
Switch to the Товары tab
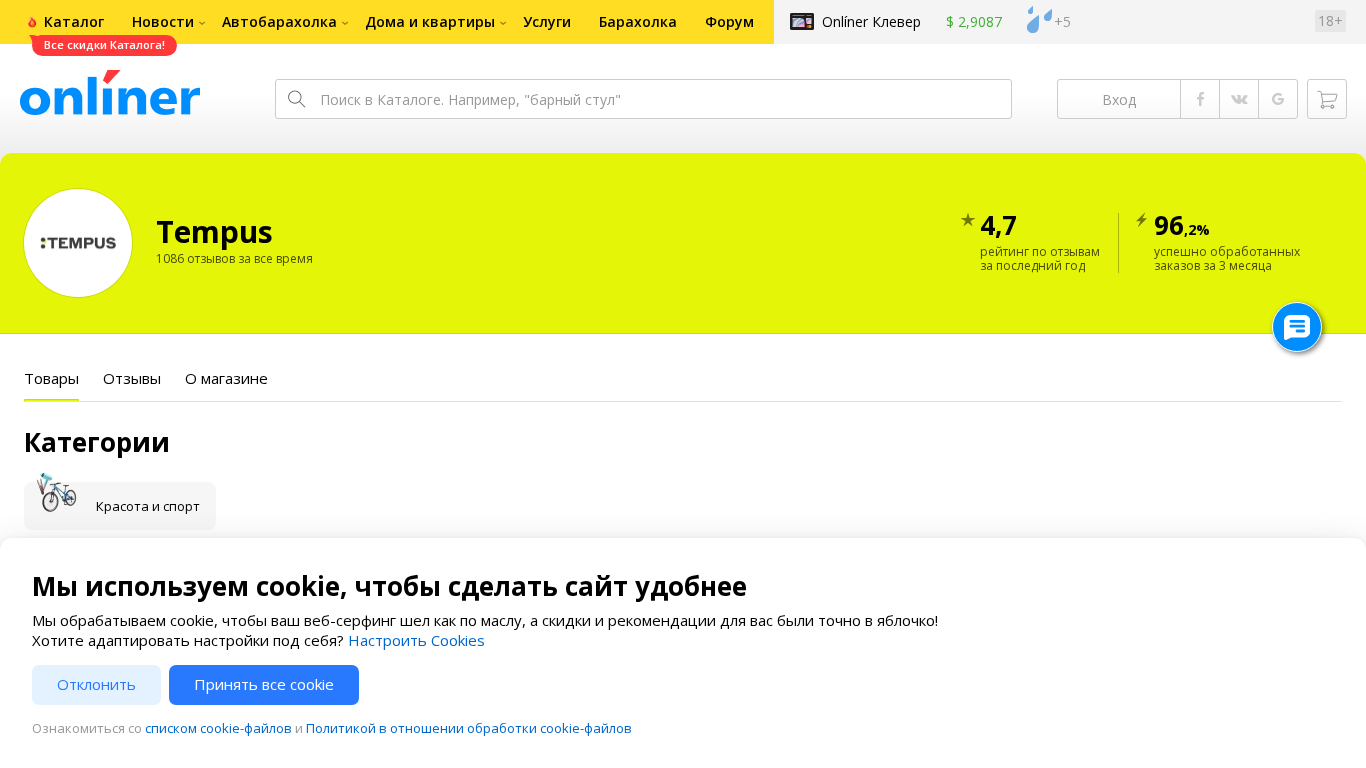click(51, 379)
